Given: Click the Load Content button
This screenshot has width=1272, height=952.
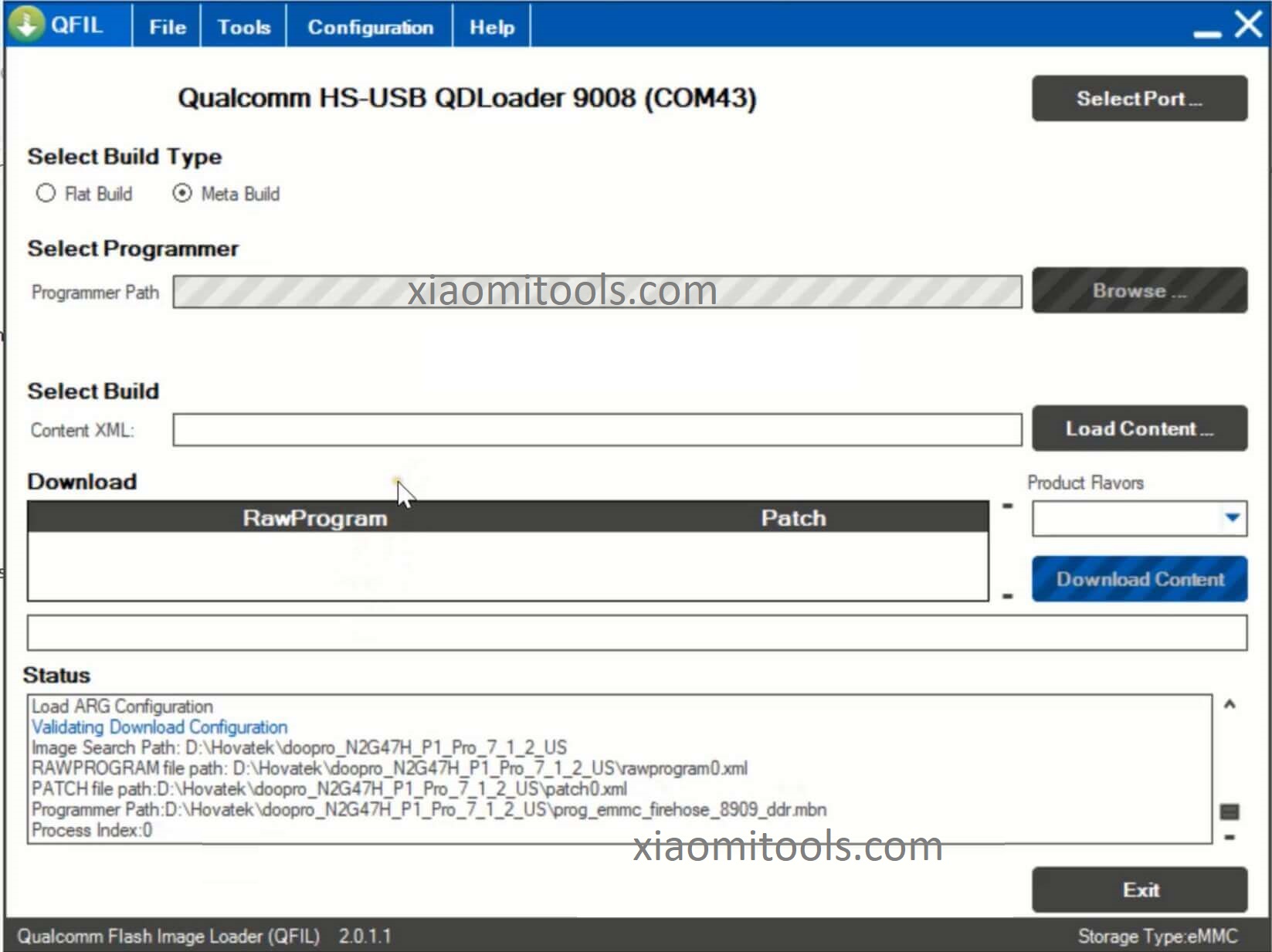Looking at the screenshot, I should click(1138, 429).
